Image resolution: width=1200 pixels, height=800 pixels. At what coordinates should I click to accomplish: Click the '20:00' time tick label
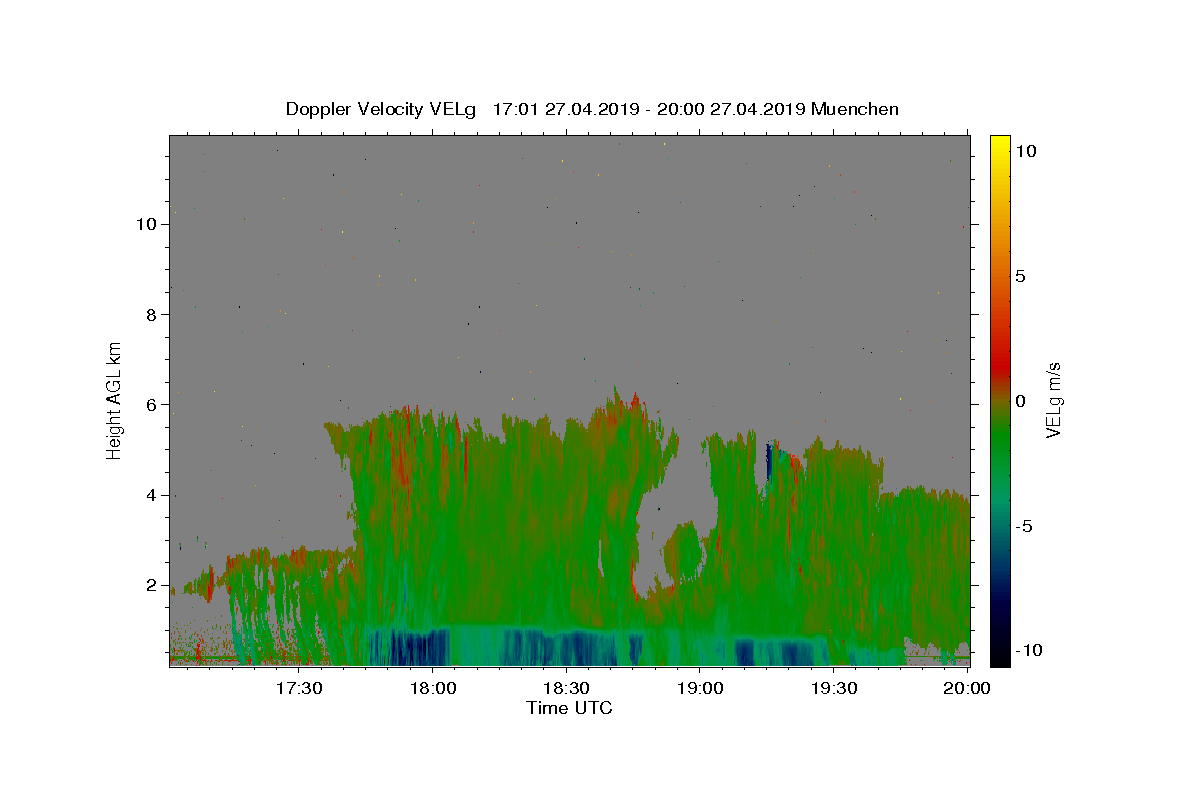966,688
